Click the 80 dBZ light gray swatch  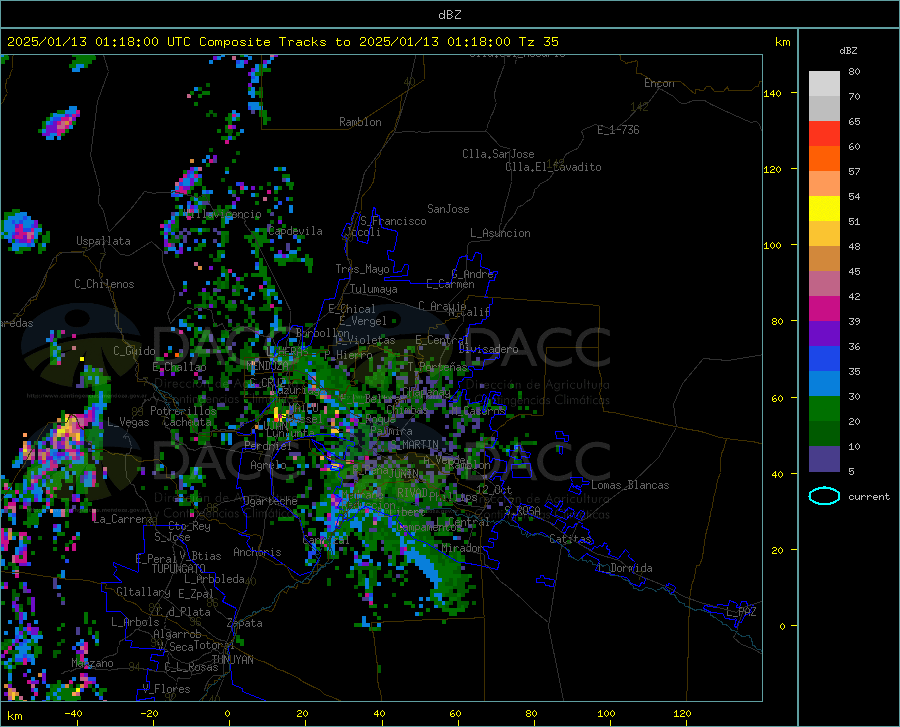(x=824, y=84)
